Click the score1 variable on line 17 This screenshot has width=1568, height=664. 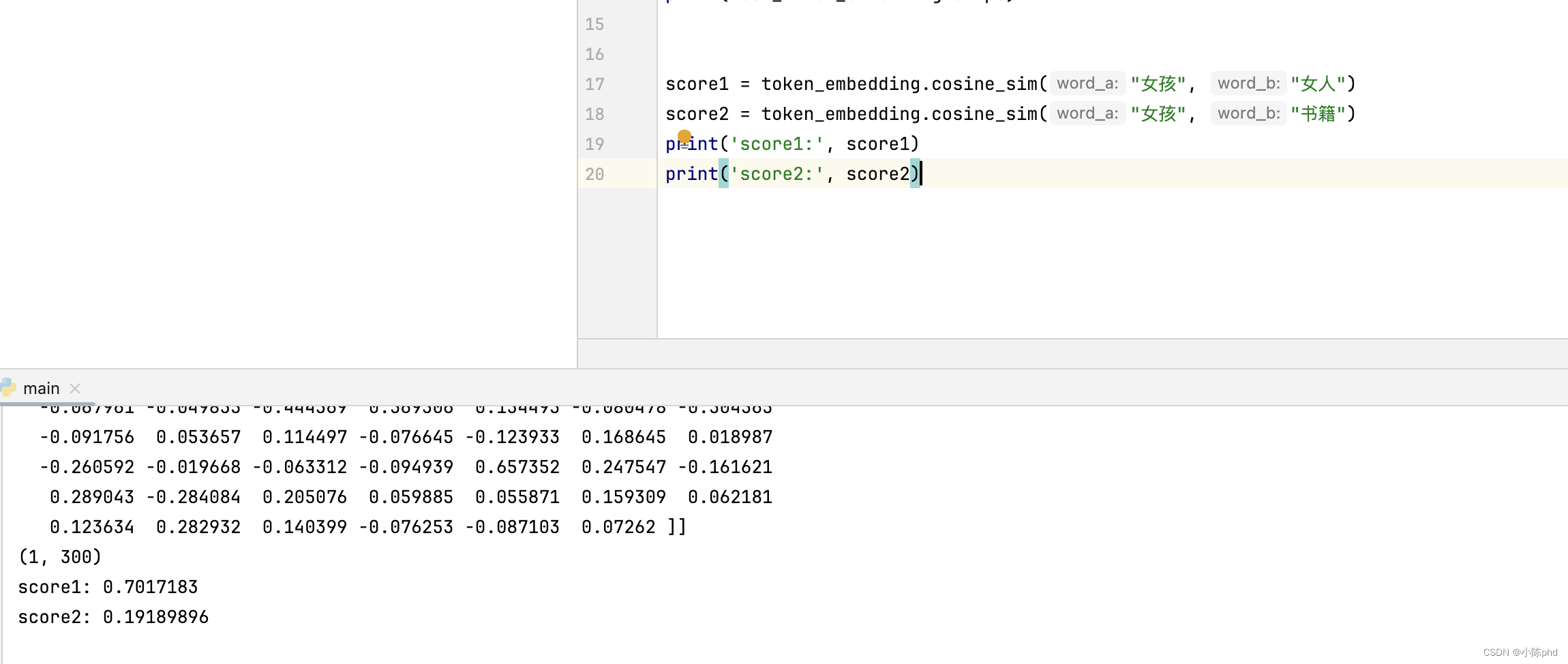tap(697, 84)
